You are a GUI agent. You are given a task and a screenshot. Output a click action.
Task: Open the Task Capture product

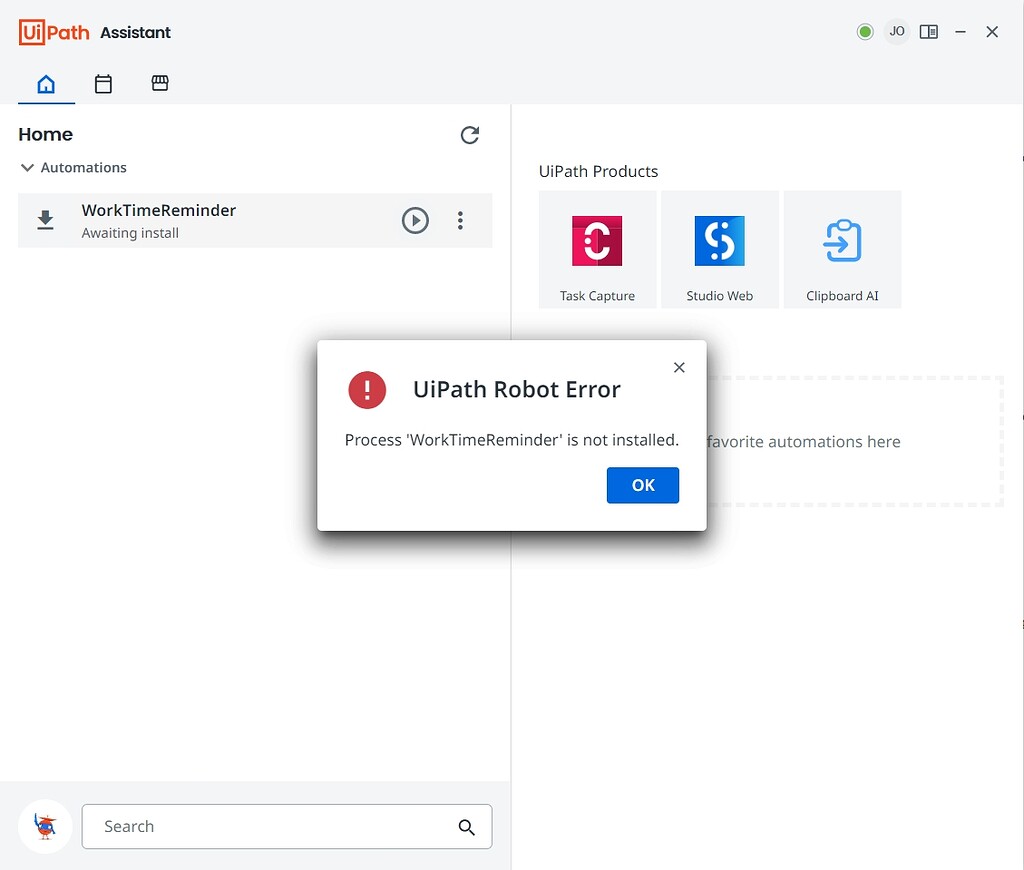tap(597, 248)
